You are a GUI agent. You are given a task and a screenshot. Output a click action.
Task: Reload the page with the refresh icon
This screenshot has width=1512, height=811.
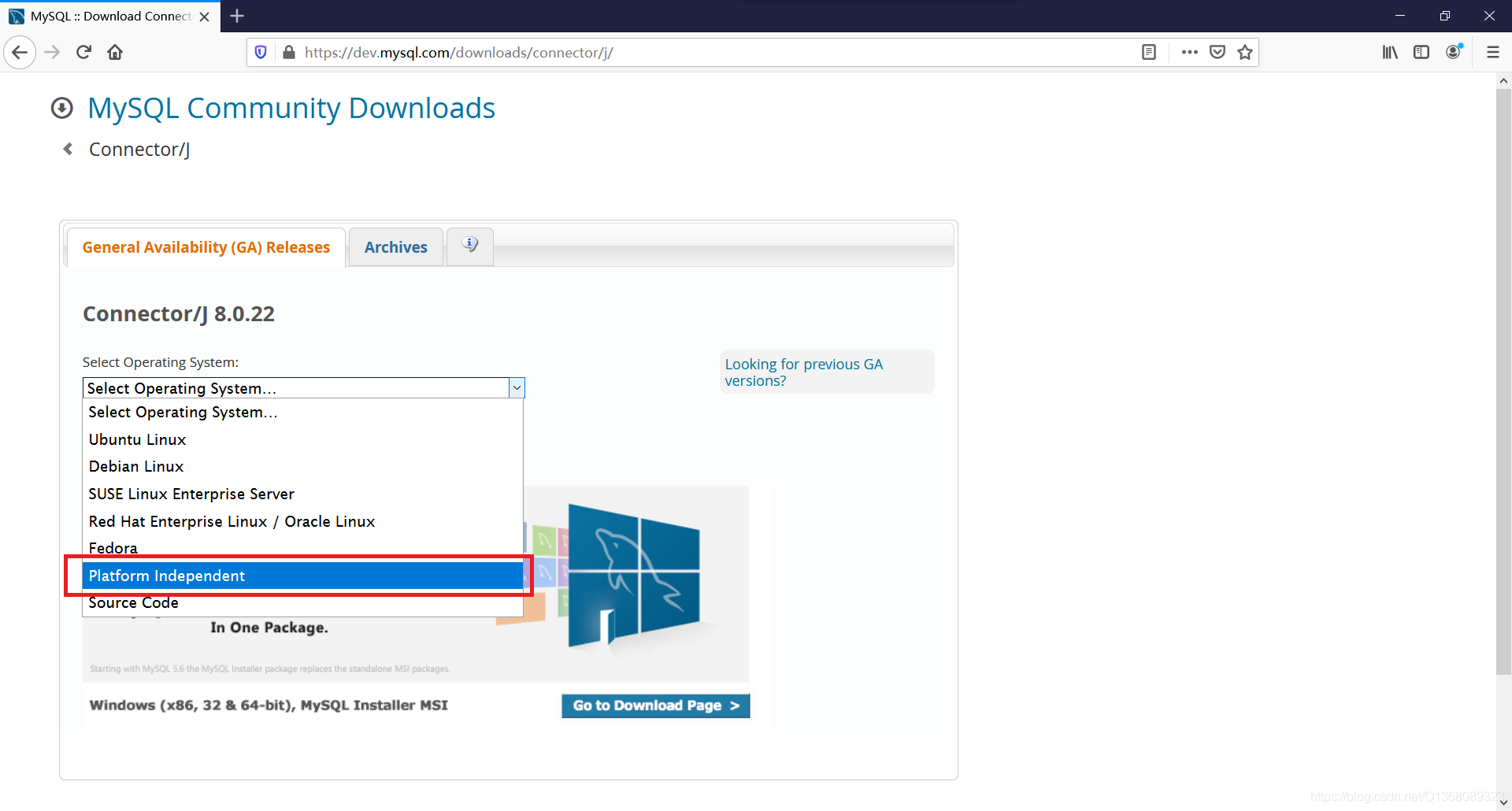pos(83,53)
